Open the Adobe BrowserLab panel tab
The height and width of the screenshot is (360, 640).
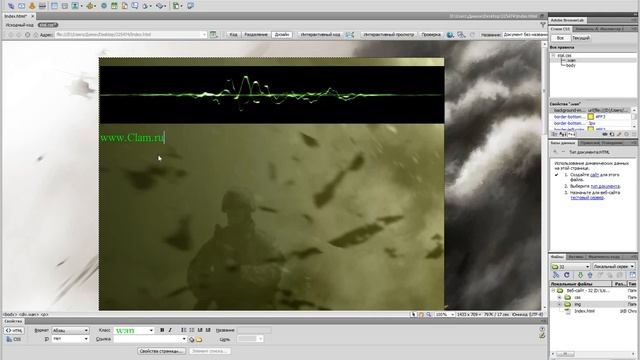click(x=567, y=20)
